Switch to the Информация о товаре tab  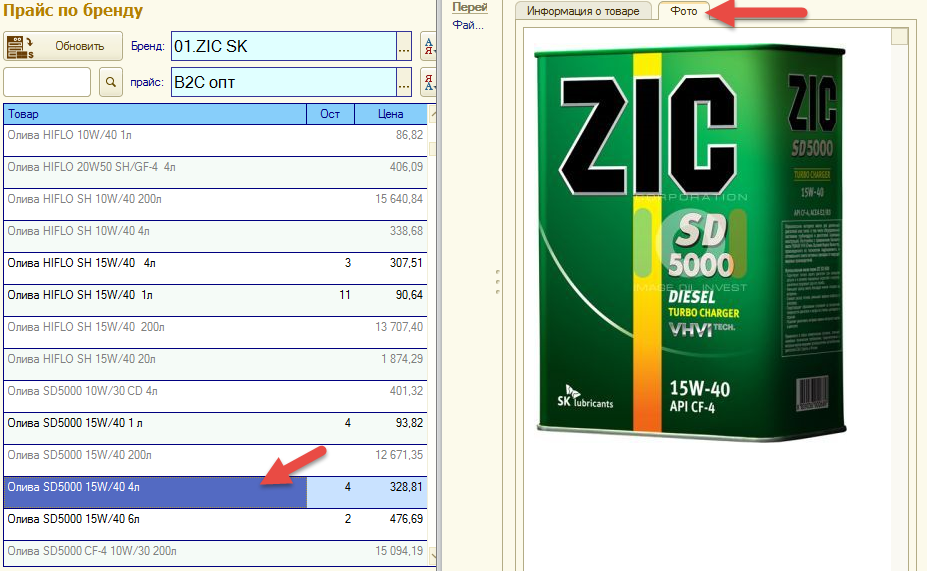click(x=583, y=11)
